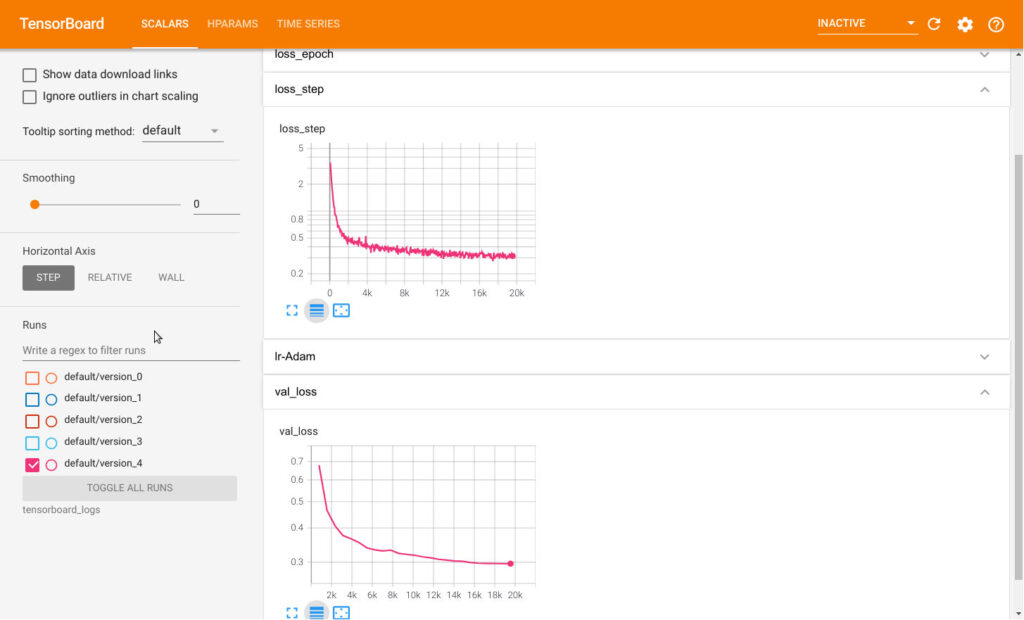This screenshot has width=1024, height=620.
Task: Expand val_loss chart to full size
Action: coord(292,612)
